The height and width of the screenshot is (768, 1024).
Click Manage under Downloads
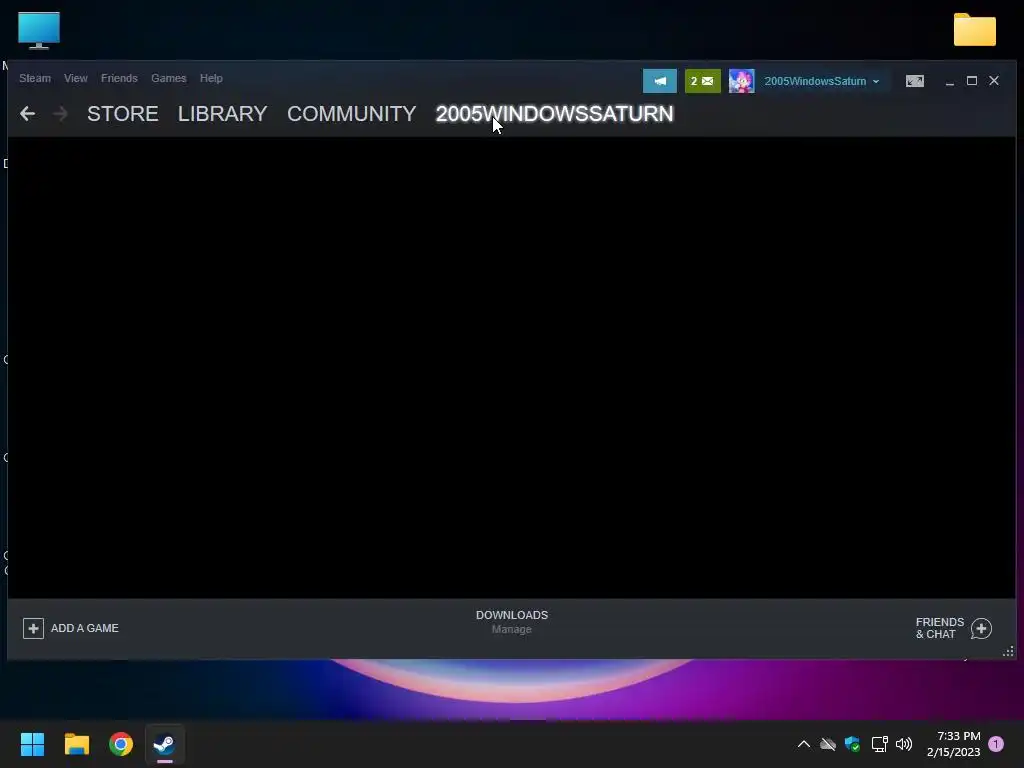coord(512,630)
